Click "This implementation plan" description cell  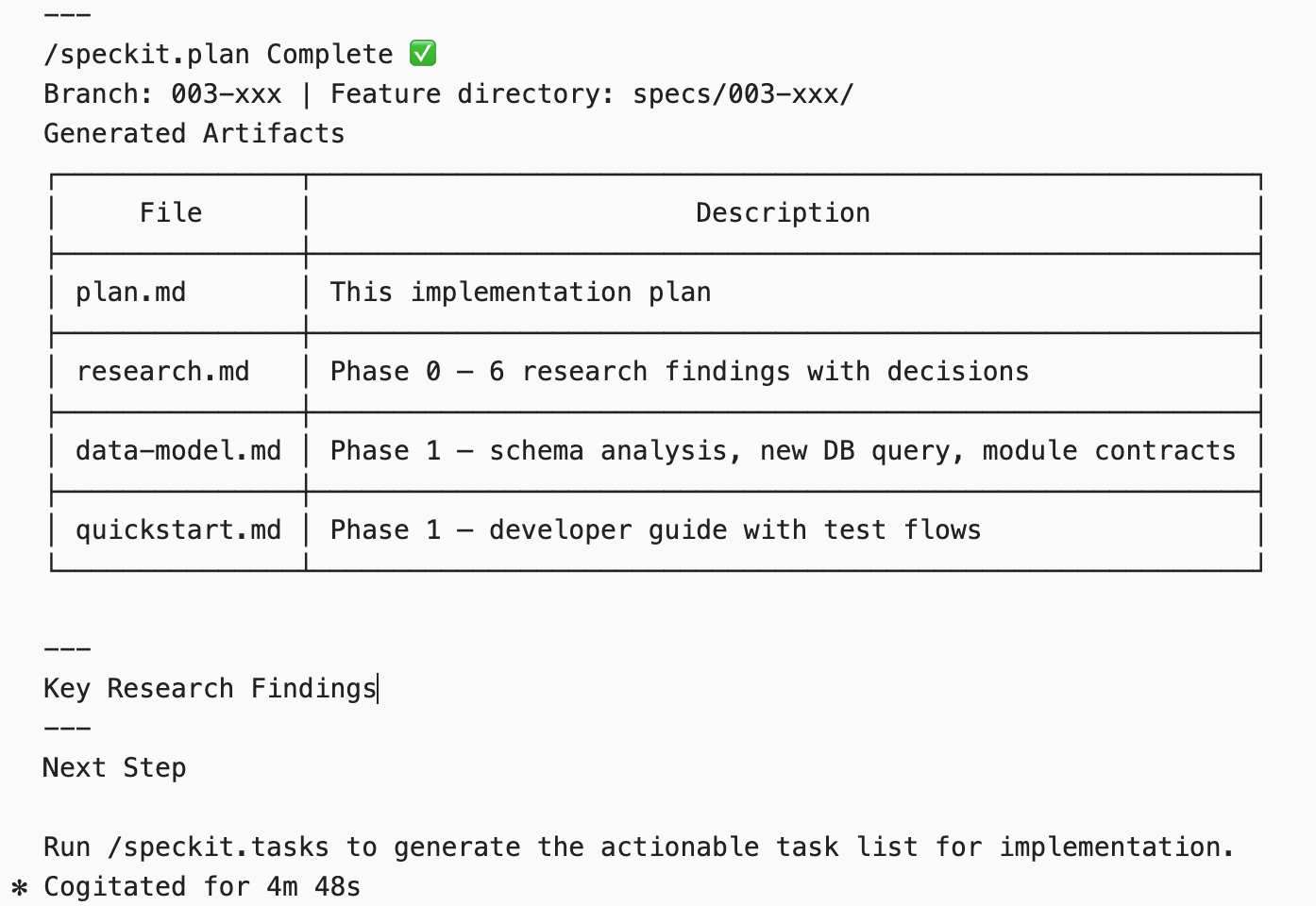point(520,293)
